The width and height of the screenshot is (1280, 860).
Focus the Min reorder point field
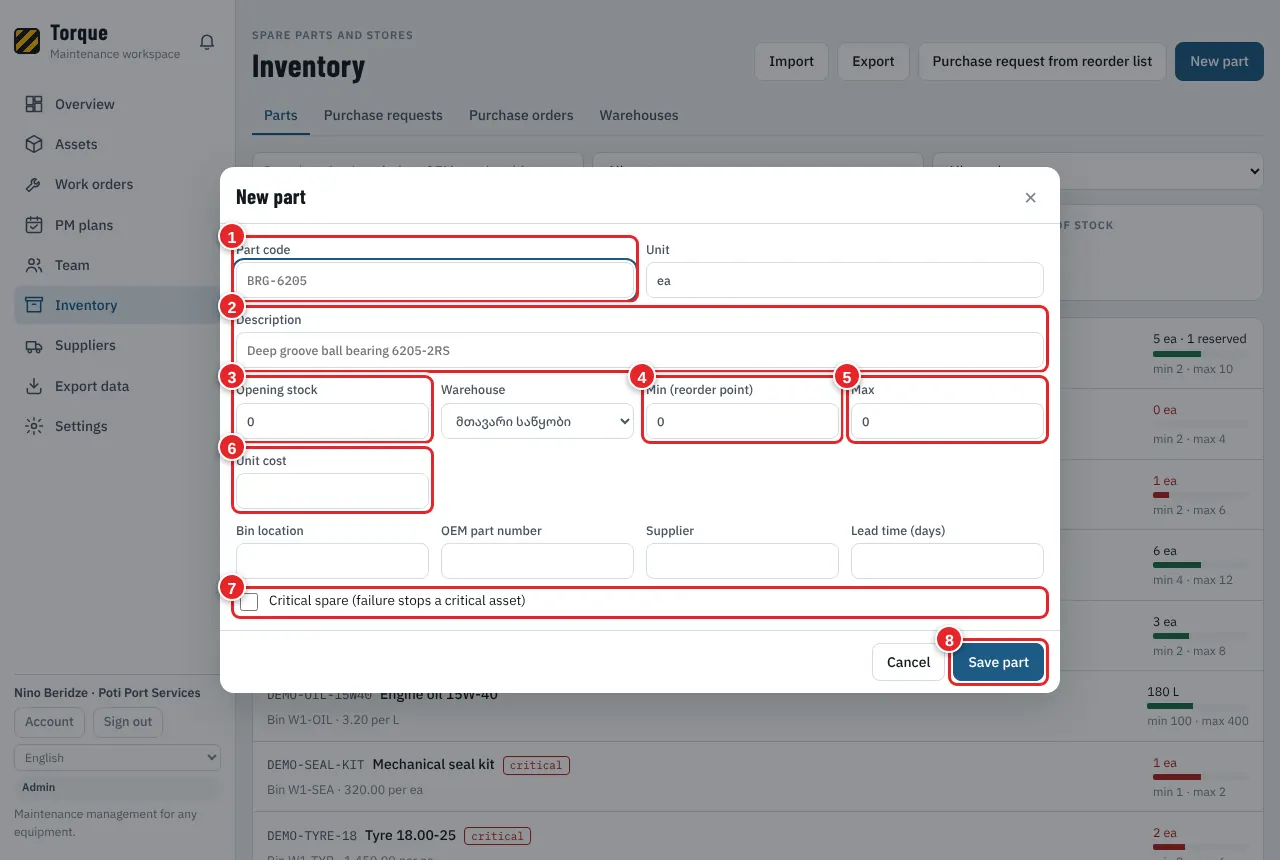coord(742,421)
